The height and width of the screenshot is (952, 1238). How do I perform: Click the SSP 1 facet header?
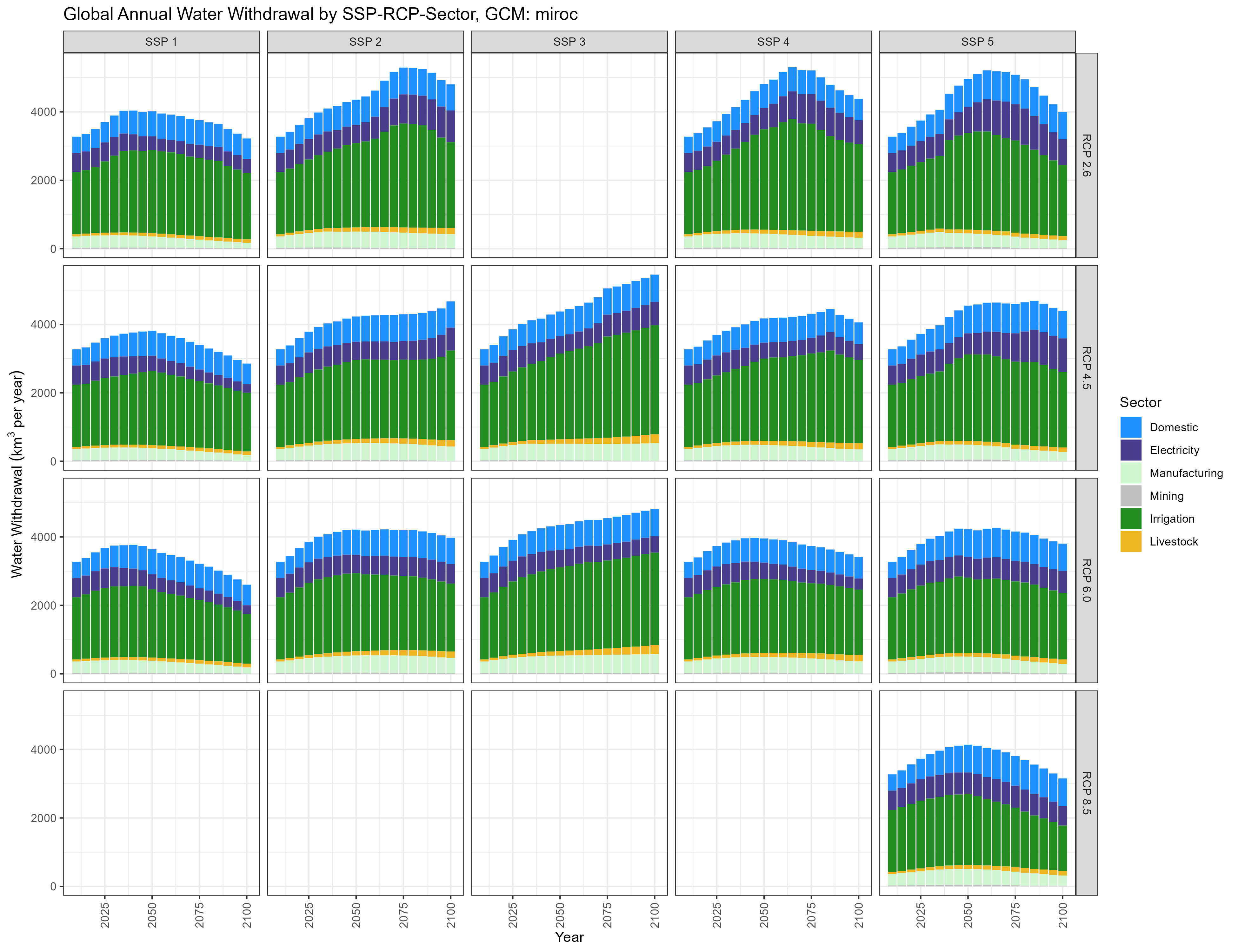pyautogui.click(x=162, y=42)
